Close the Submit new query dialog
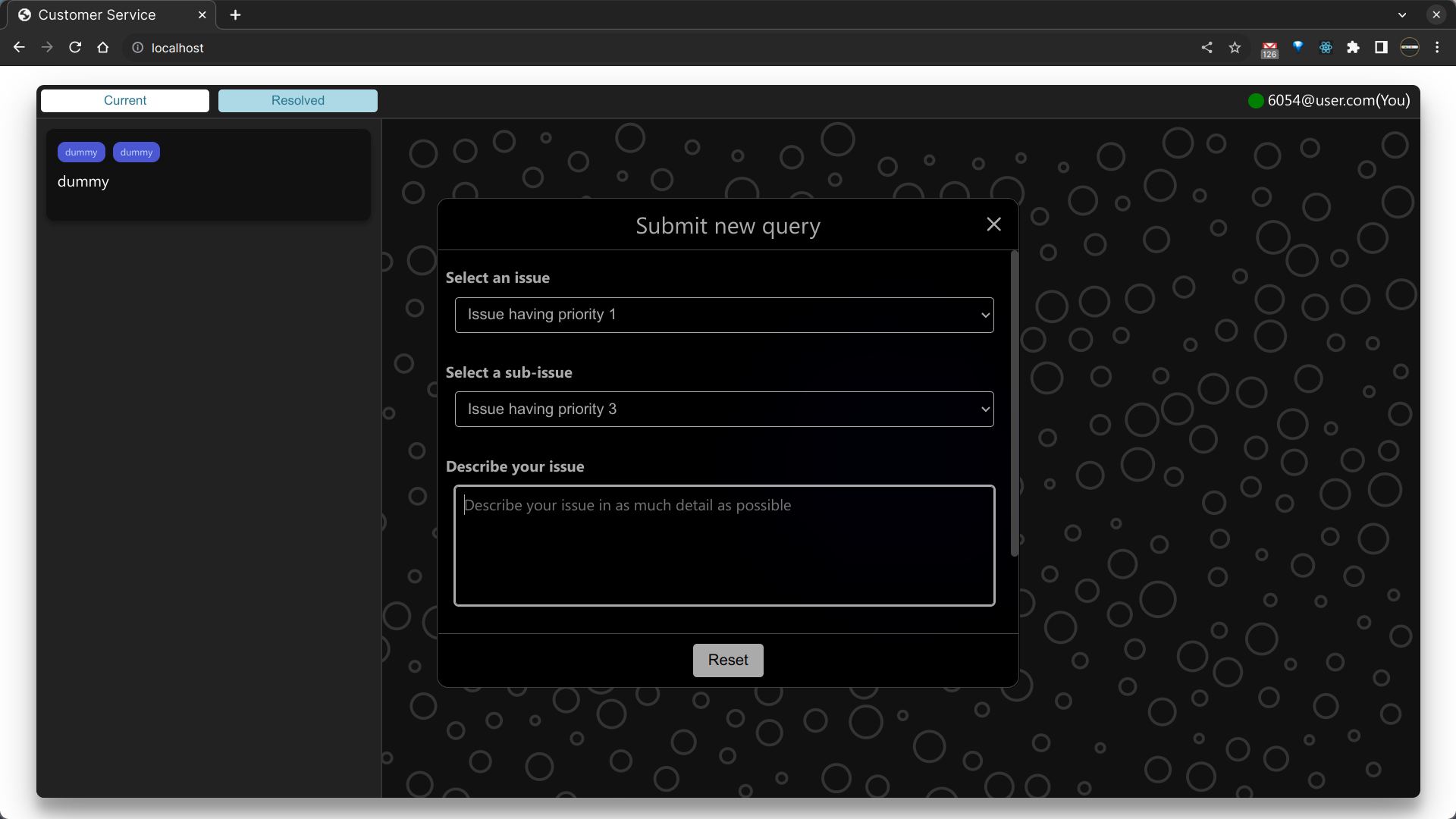Image resolution: width=1456 pixels, height=819 pixels. coord(993,224)
